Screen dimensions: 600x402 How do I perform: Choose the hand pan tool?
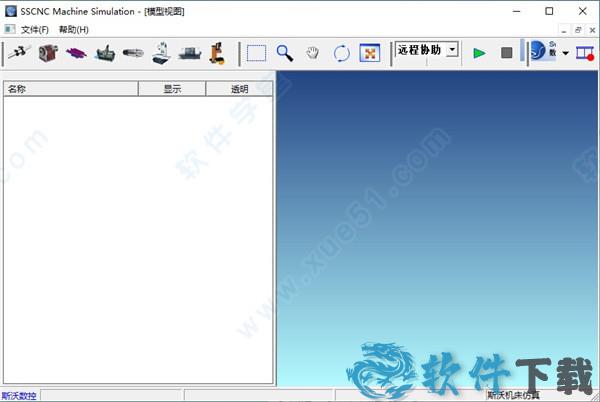[x=313, y=53]
